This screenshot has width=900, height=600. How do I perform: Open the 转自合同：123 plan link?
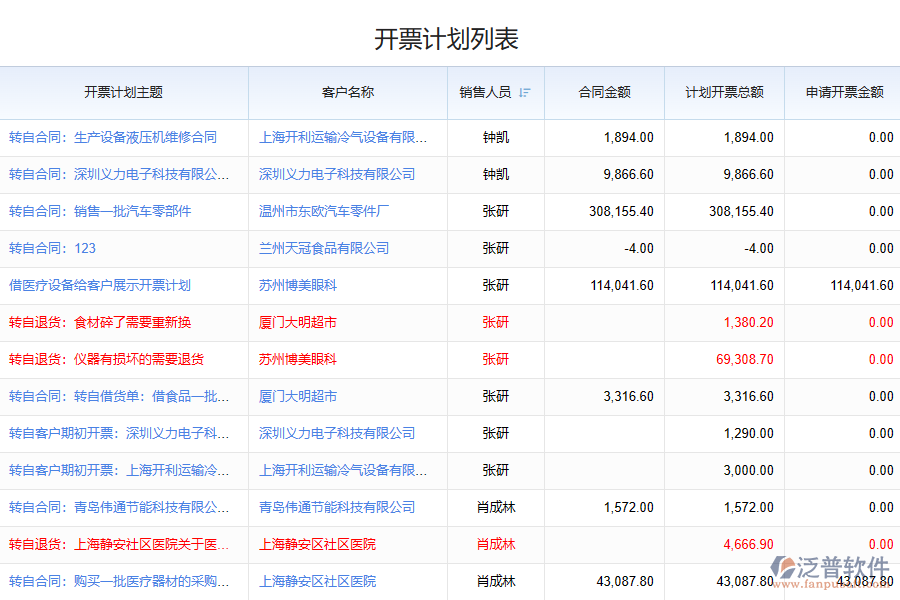pos(52,249)
